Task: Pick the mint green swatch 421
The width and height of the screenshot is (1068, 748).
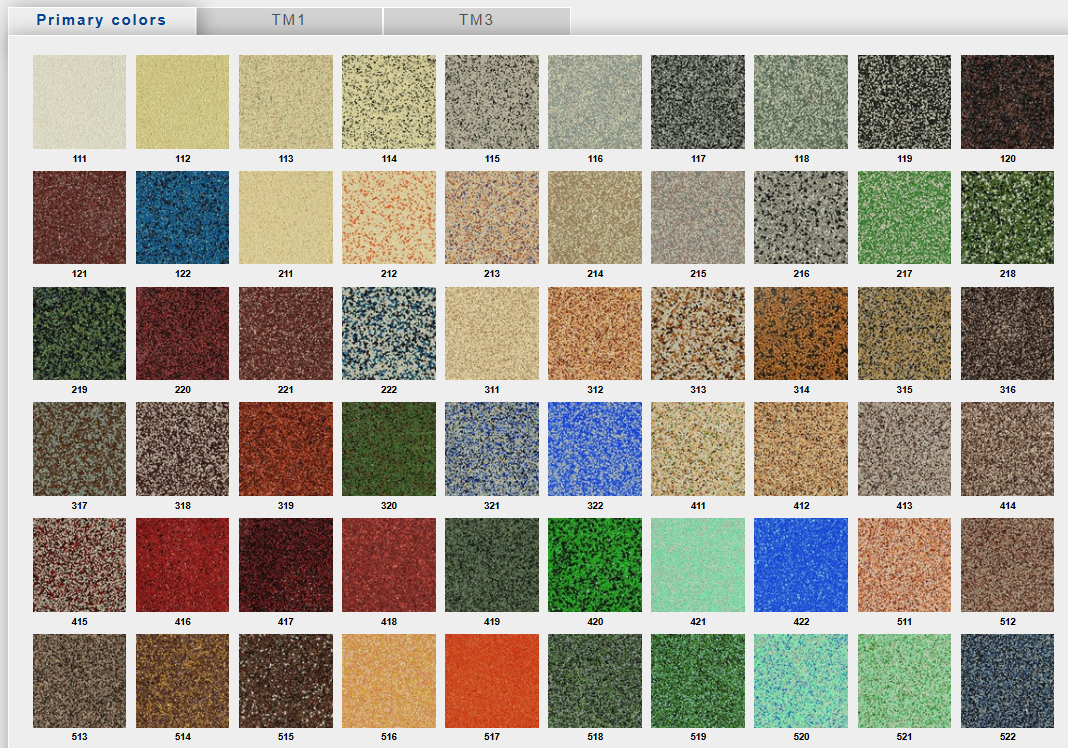Action: point(698,564)
